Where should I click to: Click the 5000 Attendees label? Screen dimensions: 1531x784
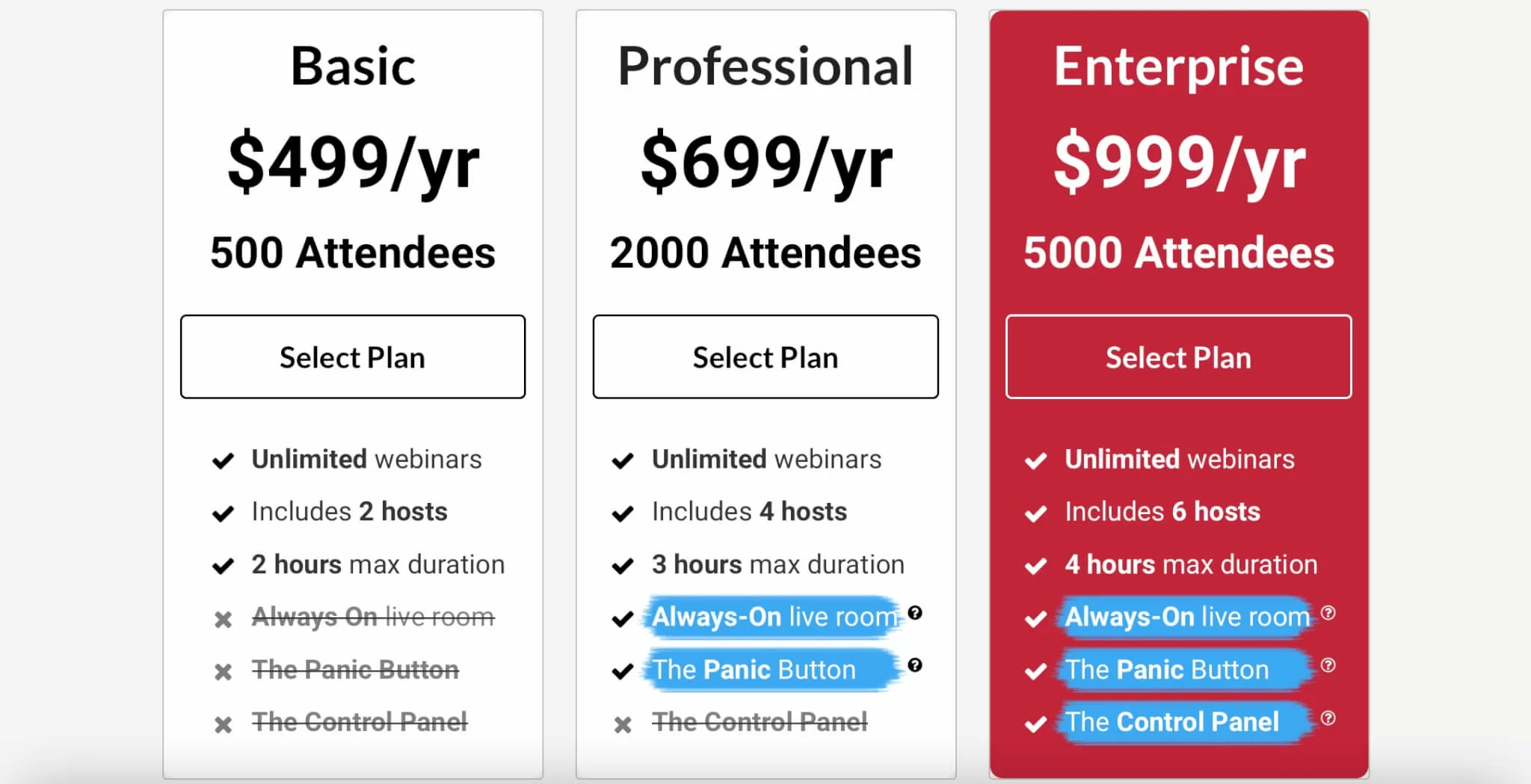(x=1179, y=253)
